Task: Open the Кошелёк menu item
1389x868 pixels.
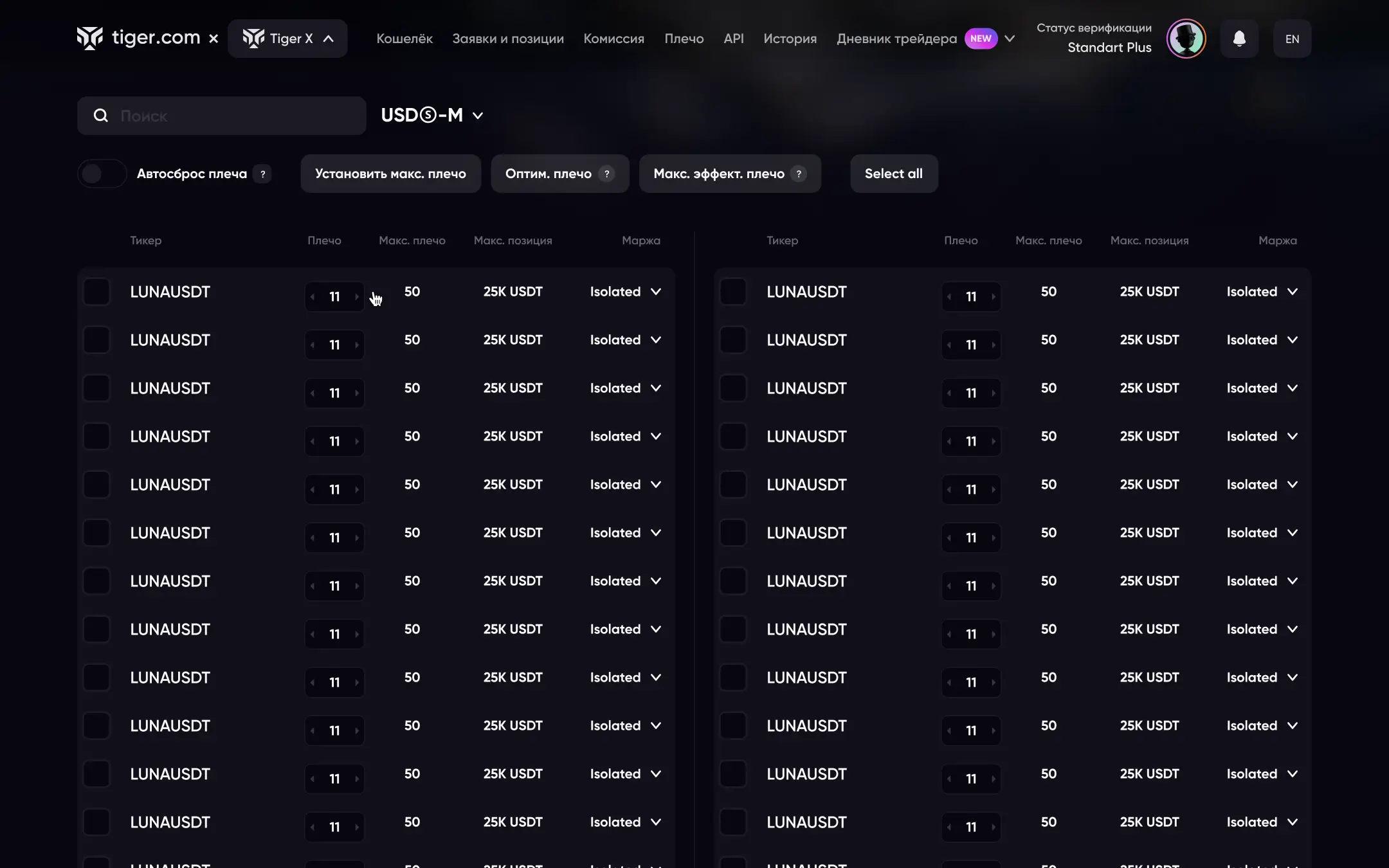Action: coord(404,39)
